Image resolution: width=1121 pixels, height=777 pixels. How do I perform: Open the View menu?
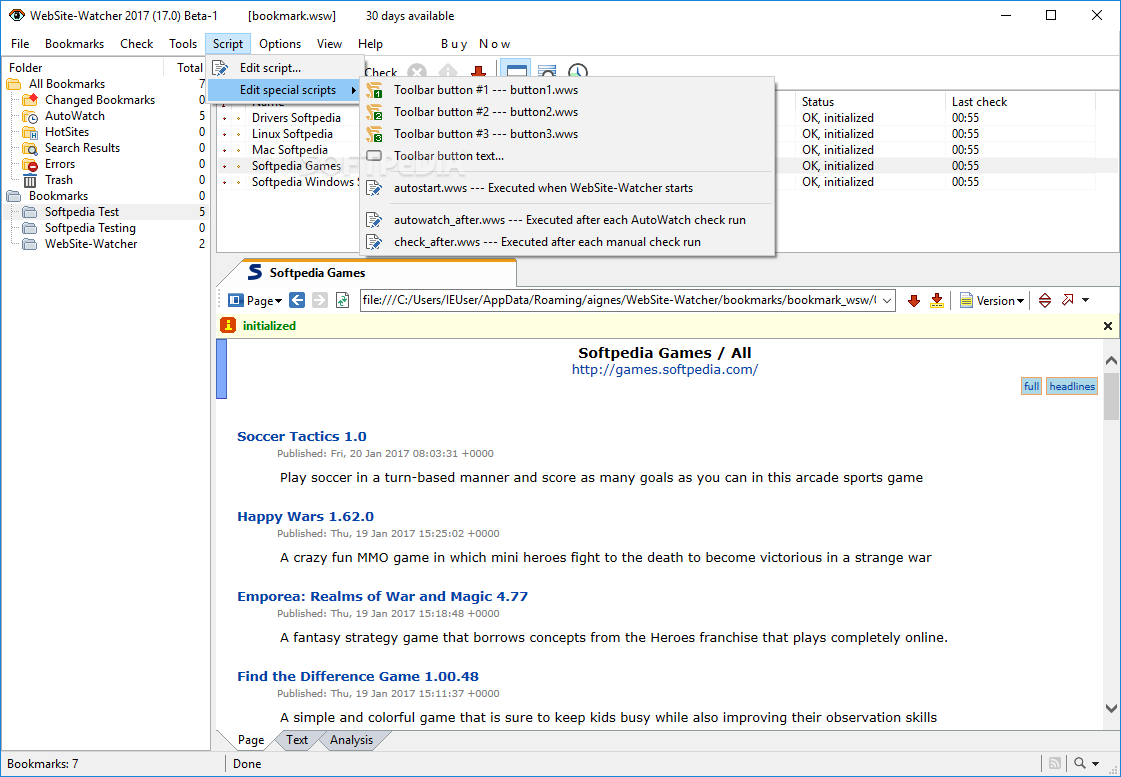pos(329,44)
